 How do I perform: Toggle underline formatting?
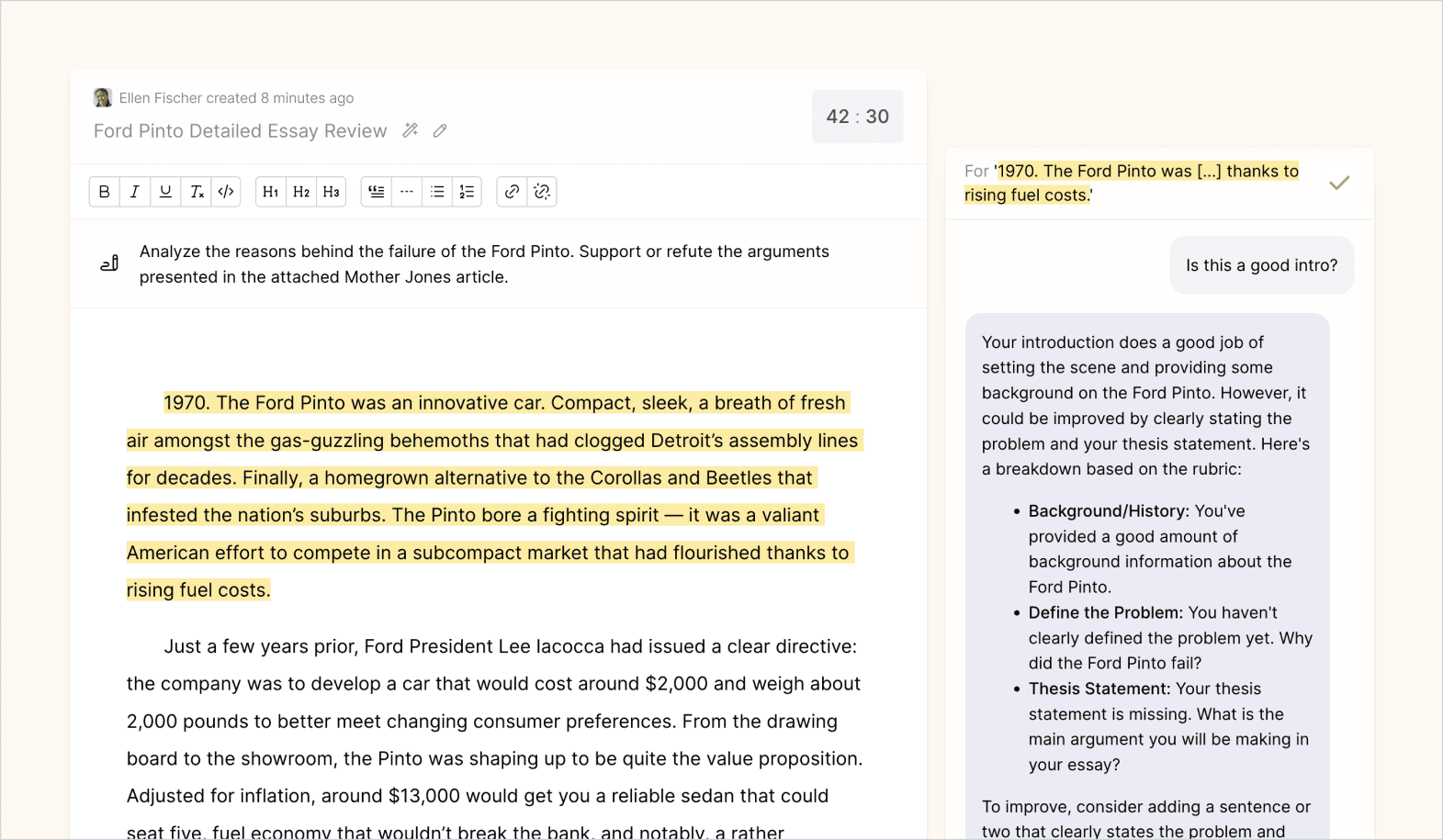click(165, 192)
